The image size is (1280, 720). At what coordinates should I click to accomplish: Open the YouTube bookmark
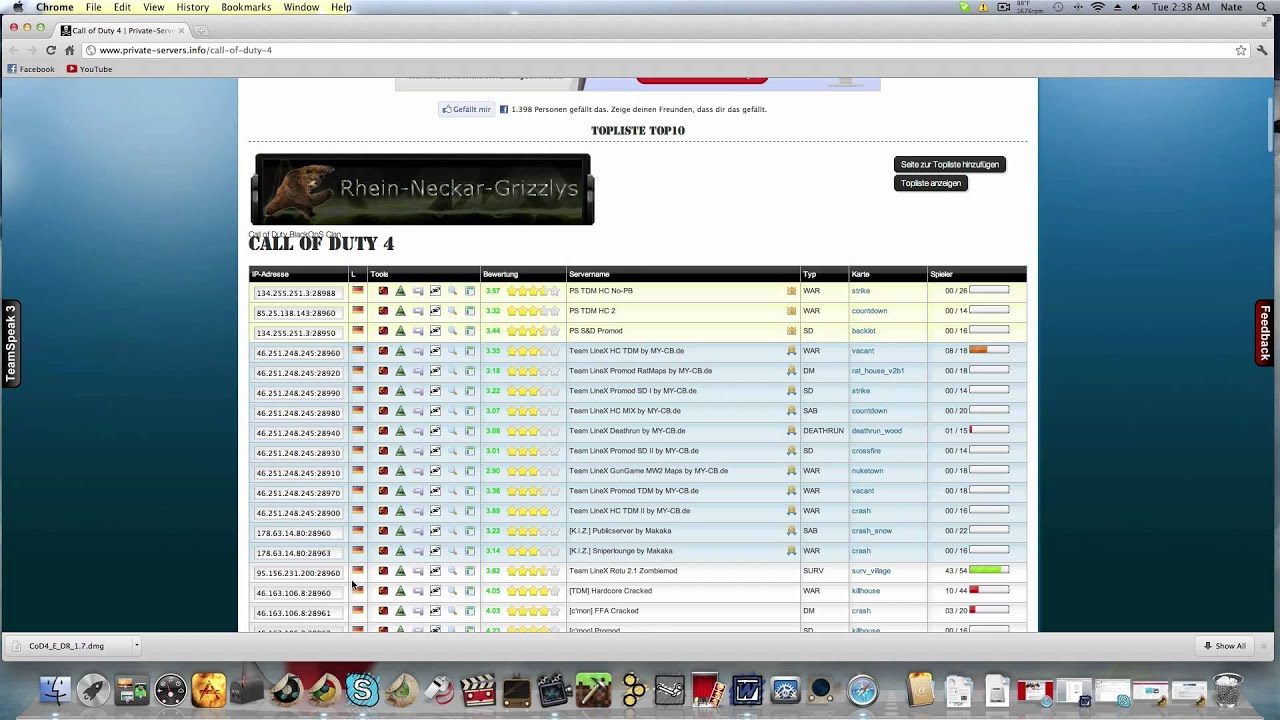[89, 69]
